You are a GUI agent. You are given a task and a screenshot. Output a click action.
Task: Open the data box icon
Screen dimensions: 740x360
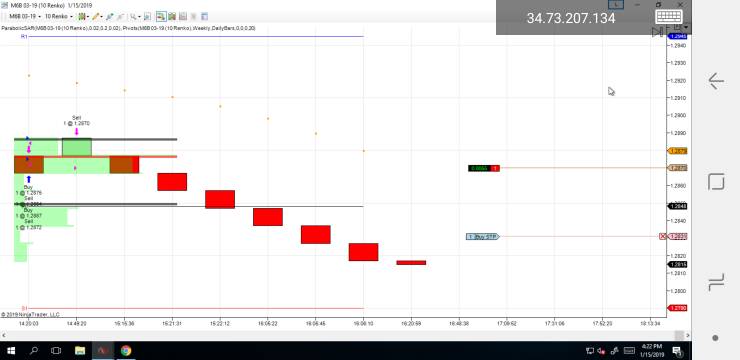click(147, 17)
